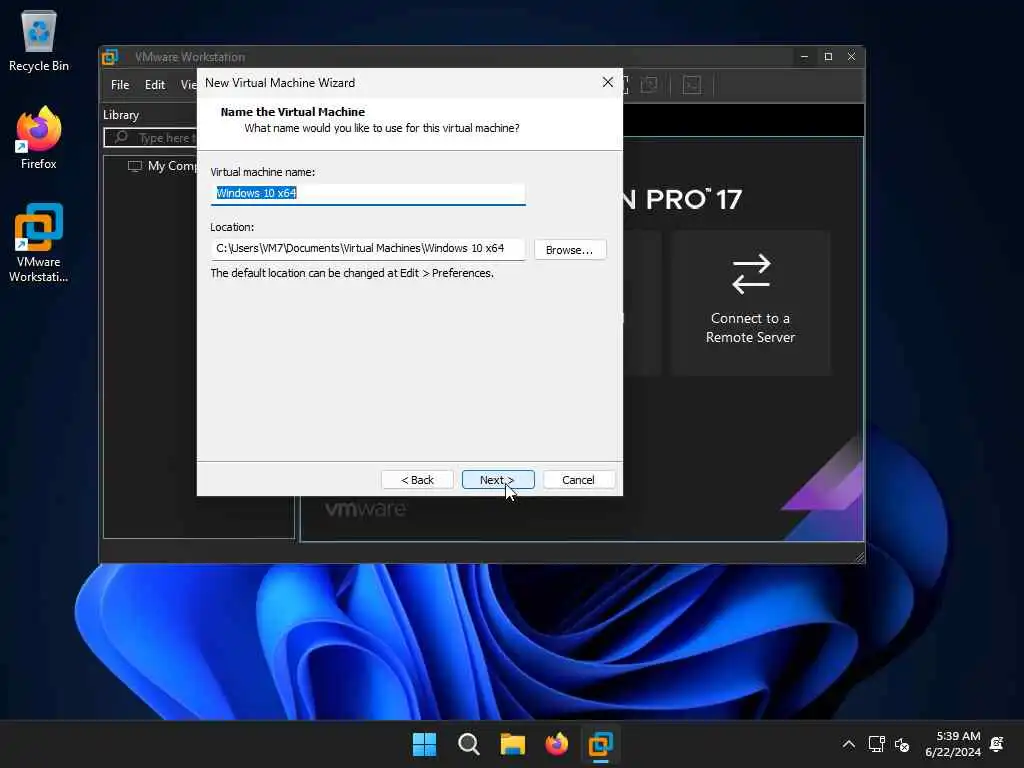
Task: Open the File menu in VMware
Action: 120,85
